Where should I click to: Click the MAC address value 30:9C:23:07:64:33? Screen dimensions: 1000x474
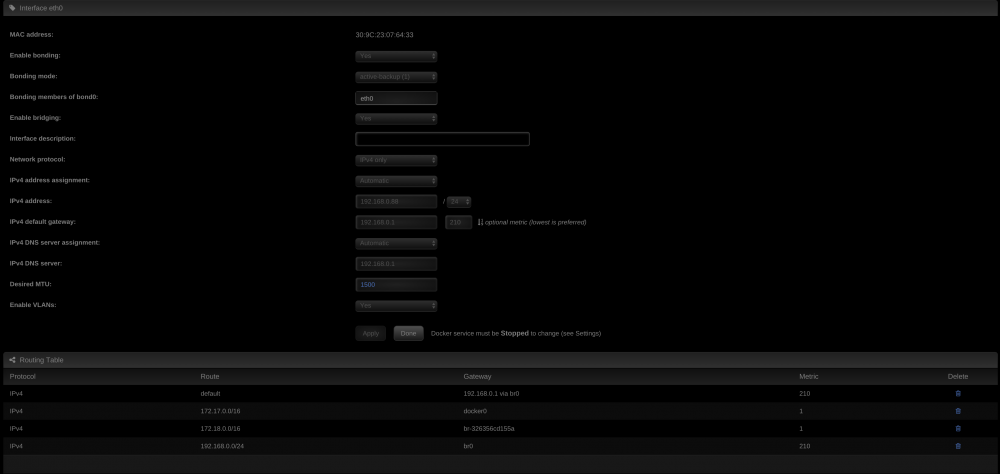coord(385,35)
